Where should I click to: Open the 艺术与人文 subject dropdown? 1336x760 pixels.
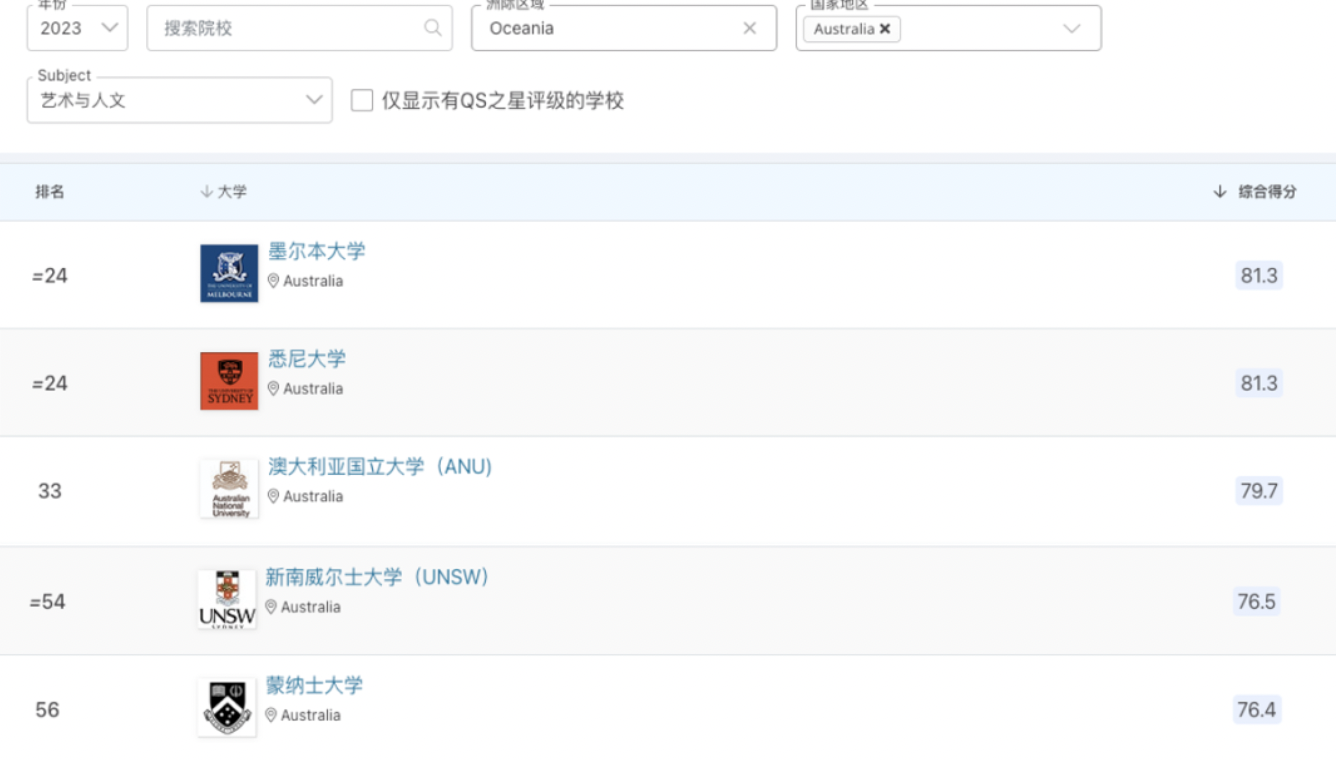tap(179, 100)
